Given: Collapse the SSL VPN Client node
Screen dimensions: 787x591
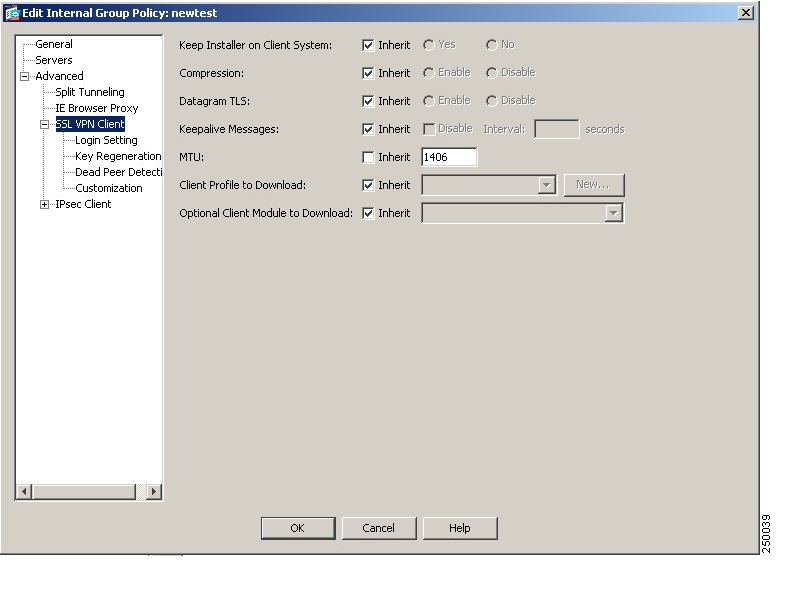Looking at the screenshot, I should coord(45,124).
